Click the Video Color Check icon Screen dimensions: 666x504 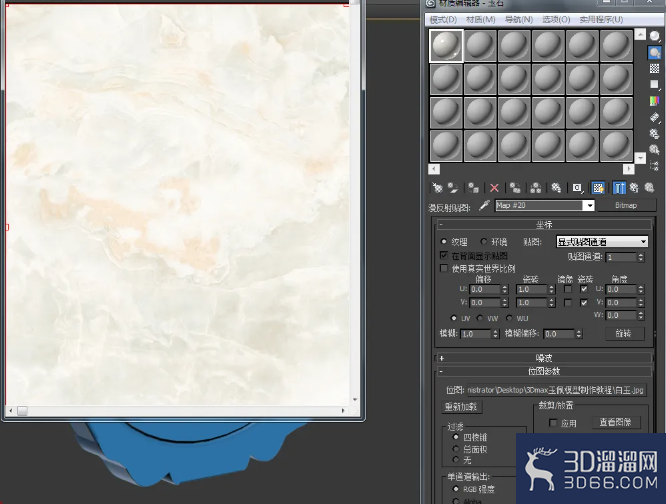[x=655, y=101]
